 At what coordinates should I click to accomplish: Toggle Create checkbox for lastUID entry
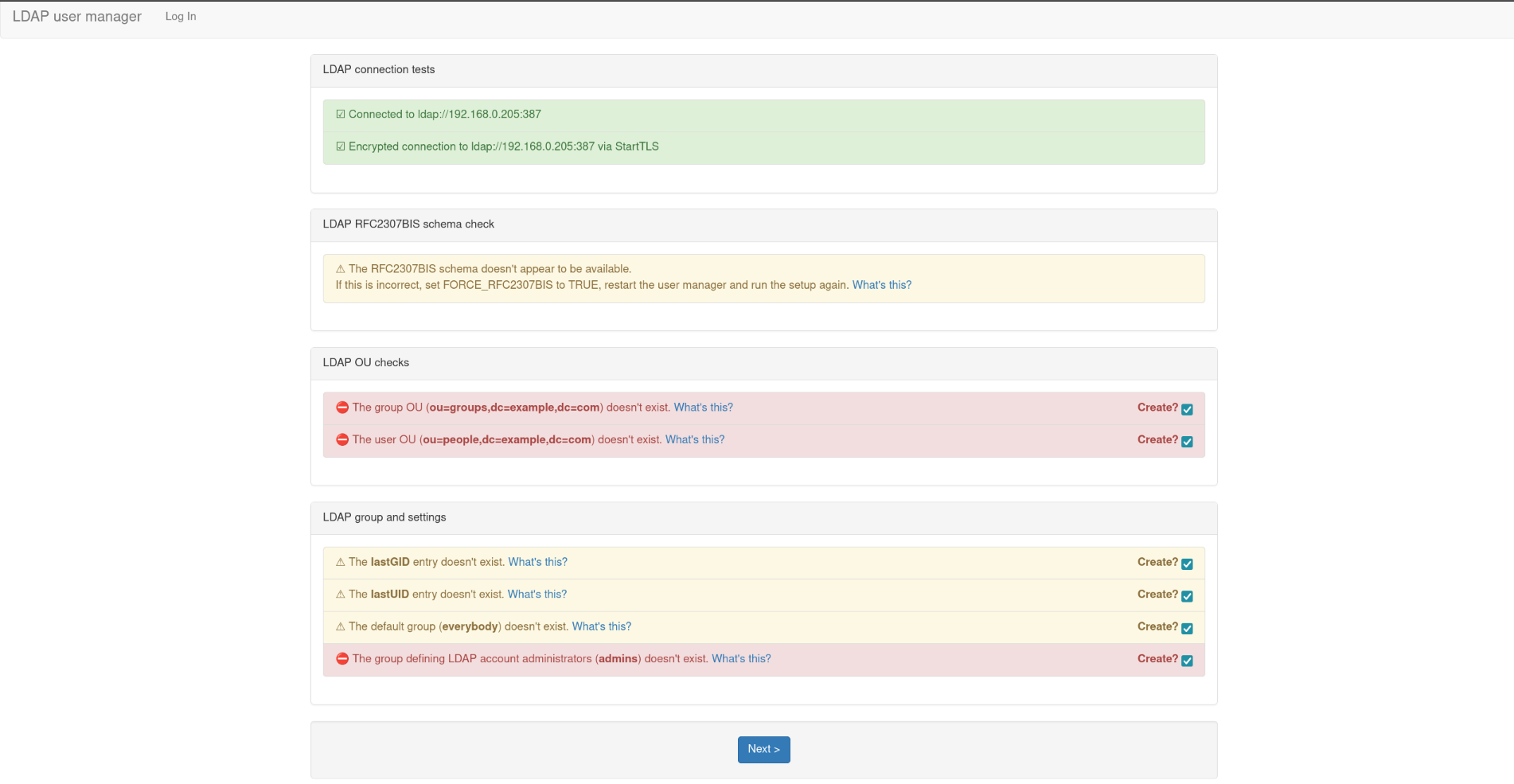(1187, 596)
